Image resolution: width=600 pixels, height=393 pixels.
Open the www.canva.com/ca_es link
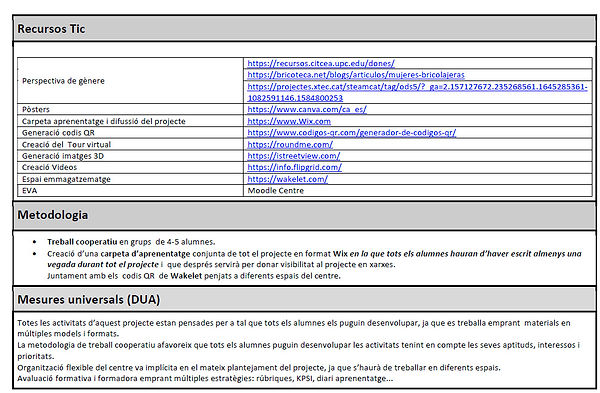coord(307,109)
